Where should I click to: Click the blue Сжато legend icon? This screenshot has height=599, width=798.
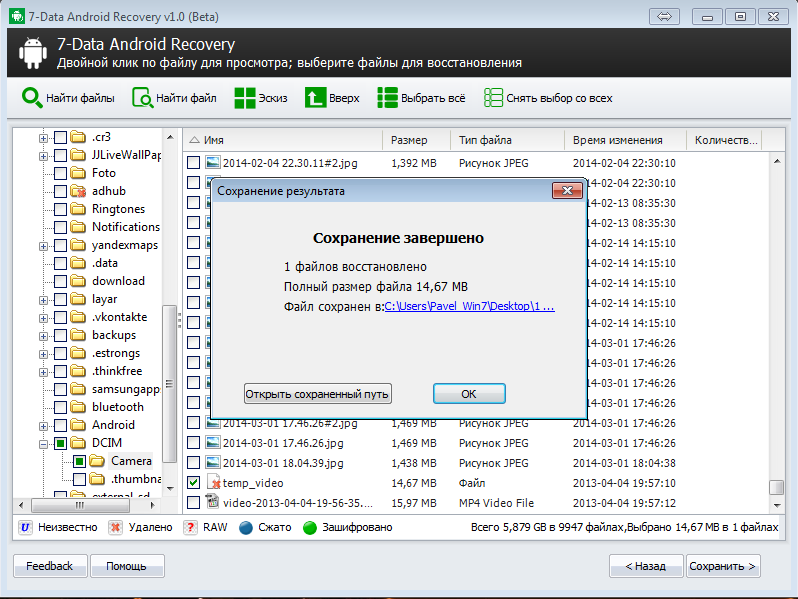pos(246,527)
